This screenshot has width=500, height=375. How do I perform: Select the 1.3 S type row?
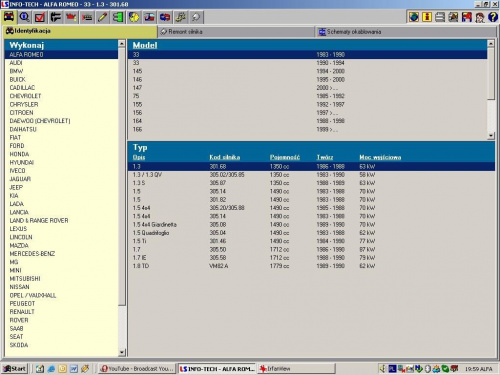(311, 183)
